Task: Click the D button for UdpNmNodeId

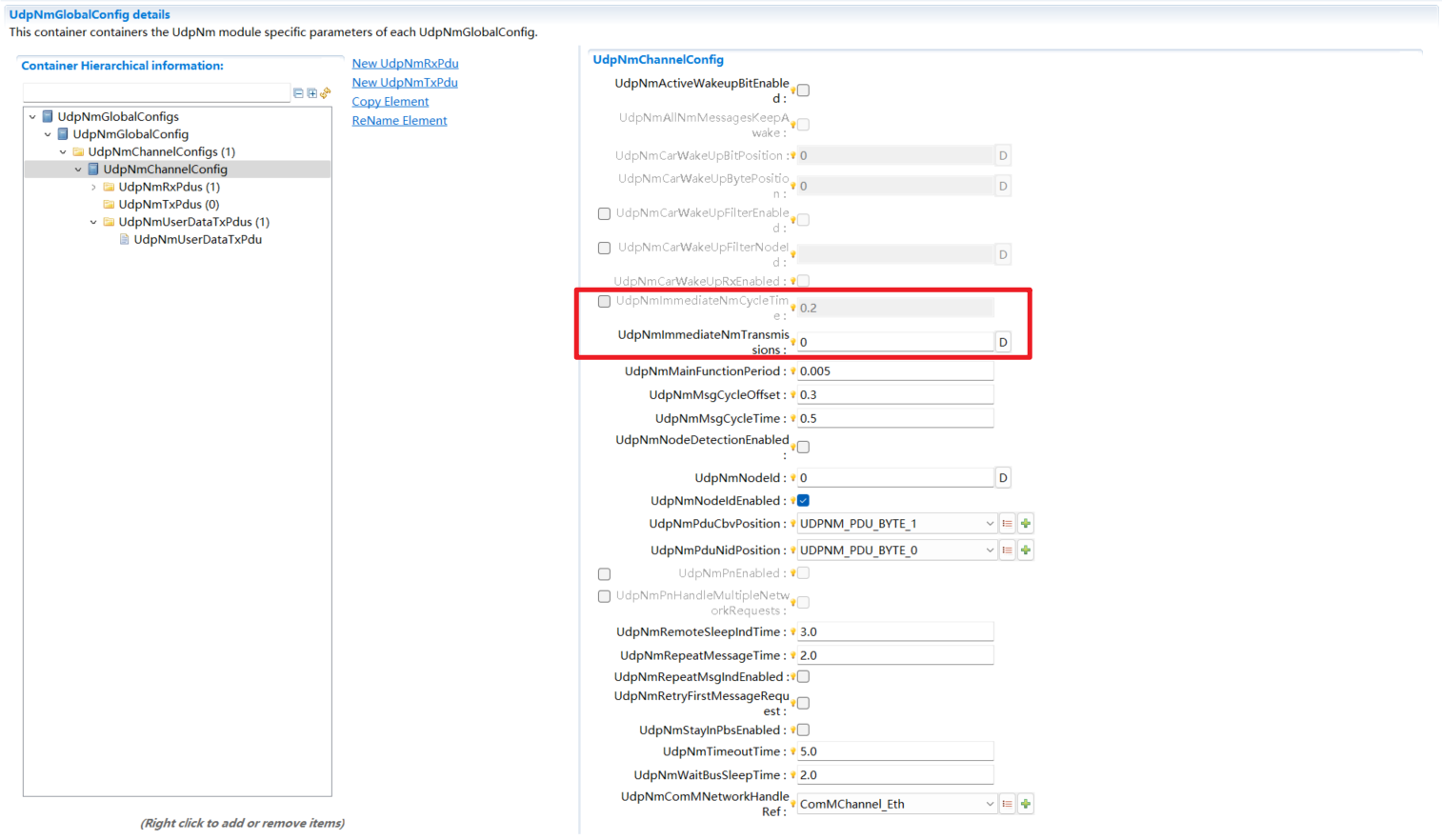Action: (x=1003, y=478)
